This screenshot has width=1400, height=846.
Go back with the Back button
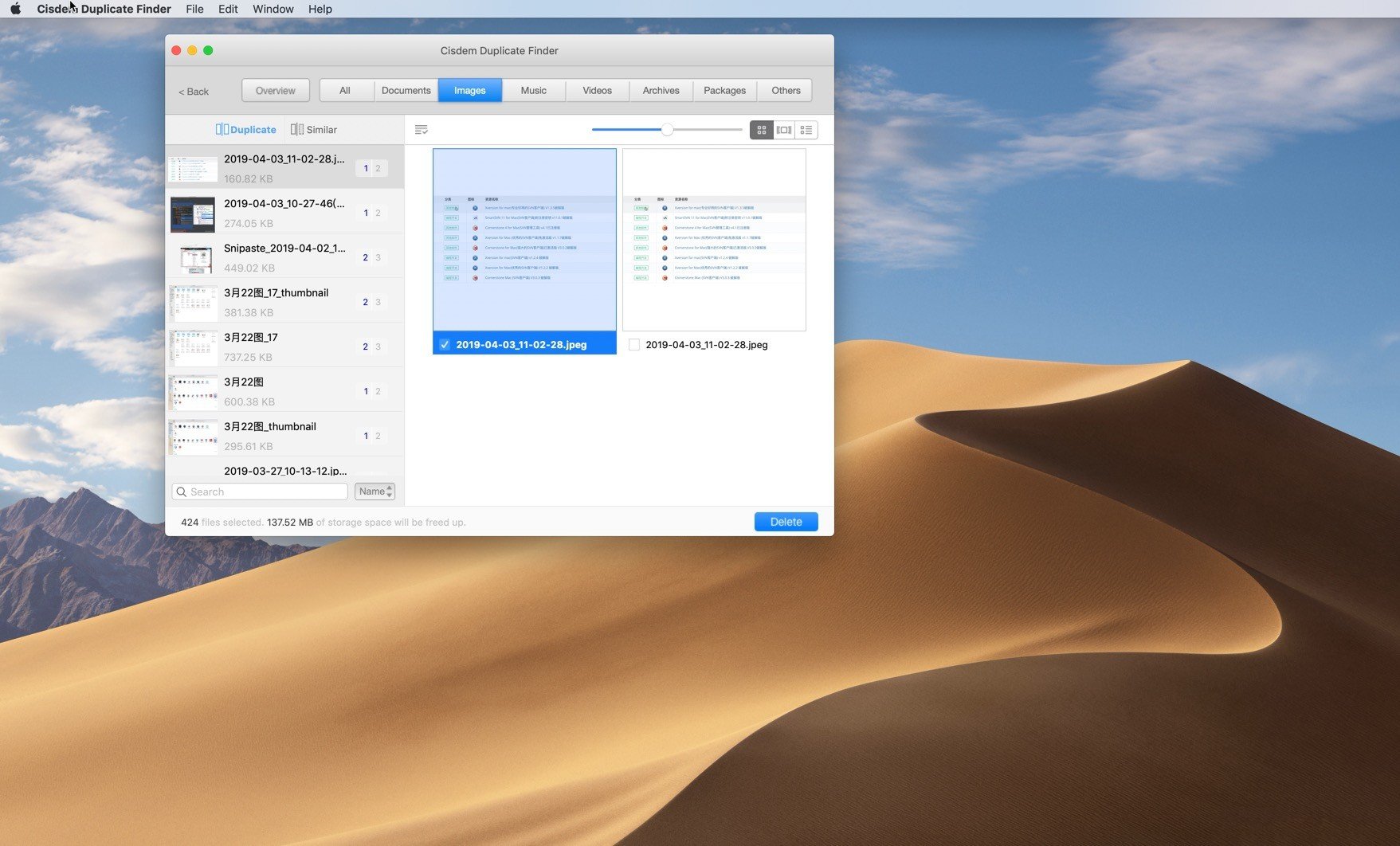194,92
